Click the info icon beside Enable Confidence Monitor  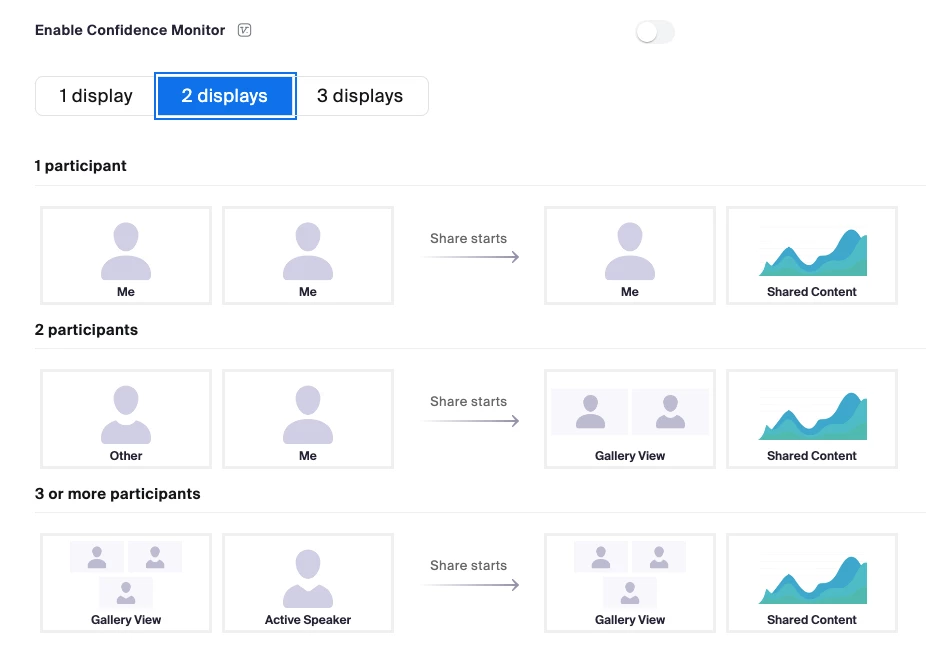tap(244, 30)
